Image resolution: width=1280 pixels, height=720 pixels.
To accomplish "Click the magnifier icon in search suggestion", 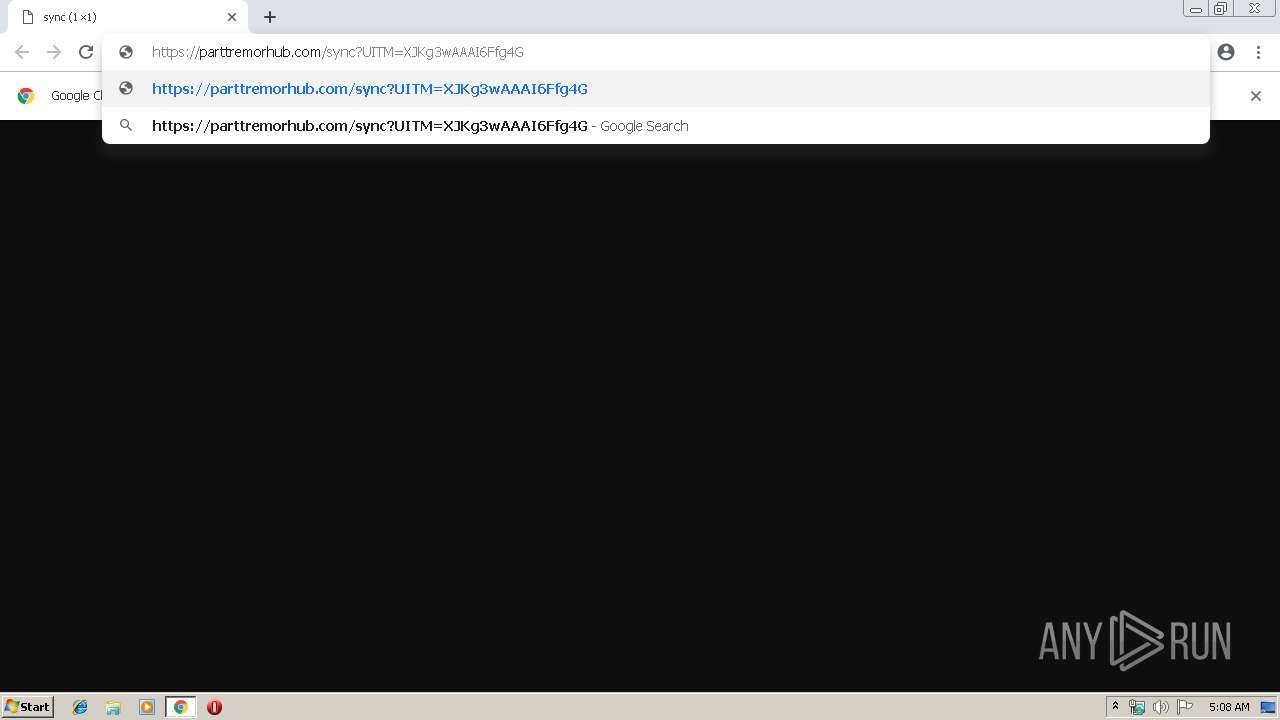I will pyautogui.click(x=126, y=126).
